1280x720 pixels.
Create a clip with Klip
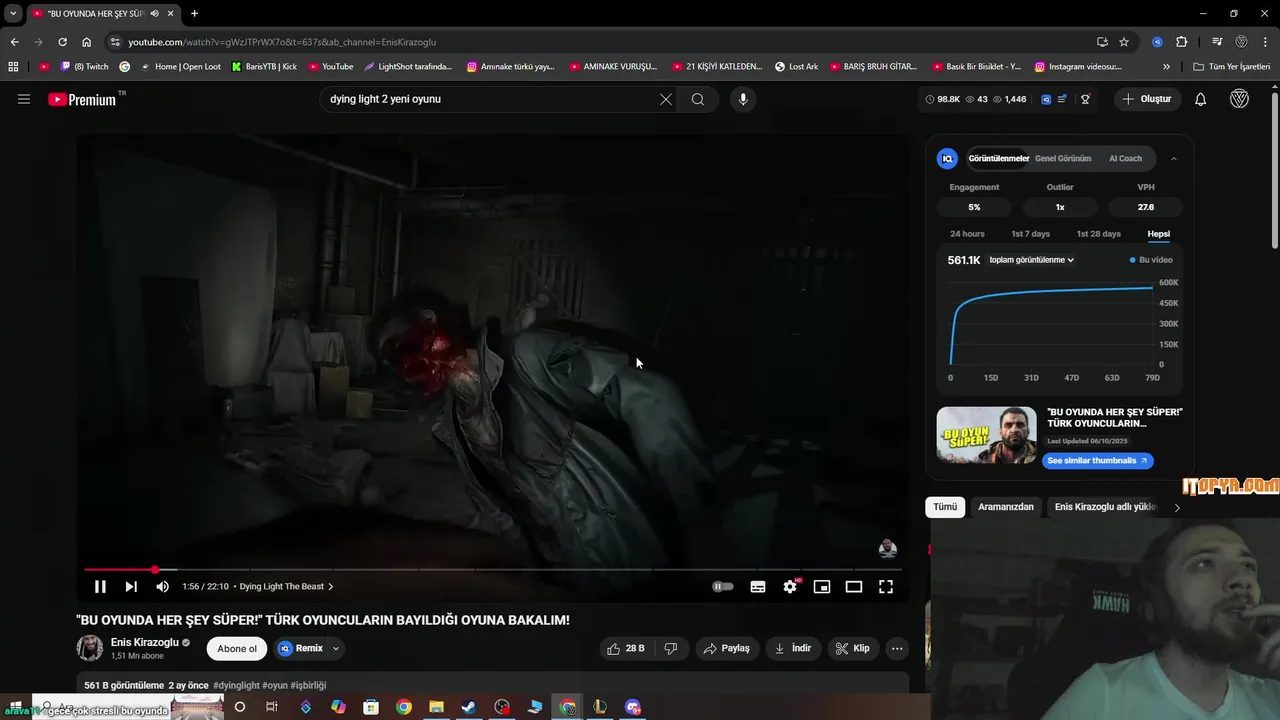[x=853, y=648]
